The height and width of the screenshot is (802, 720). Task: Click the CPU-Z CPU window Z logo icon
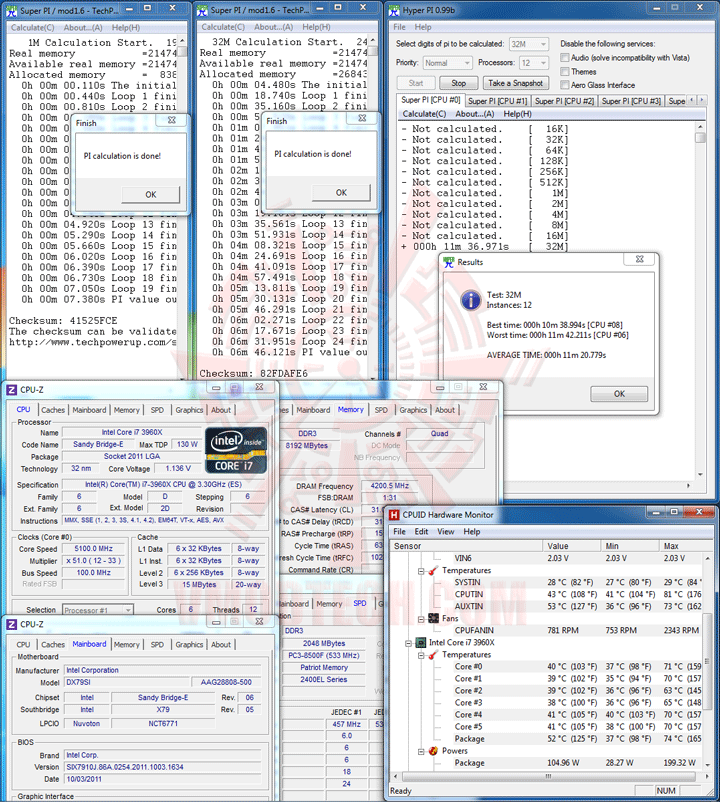[11, 390]
